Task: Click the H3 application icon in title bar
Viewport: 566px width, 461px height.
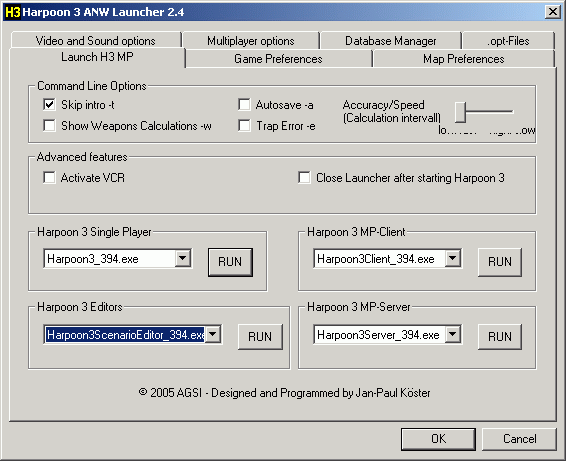Action: 13,12
